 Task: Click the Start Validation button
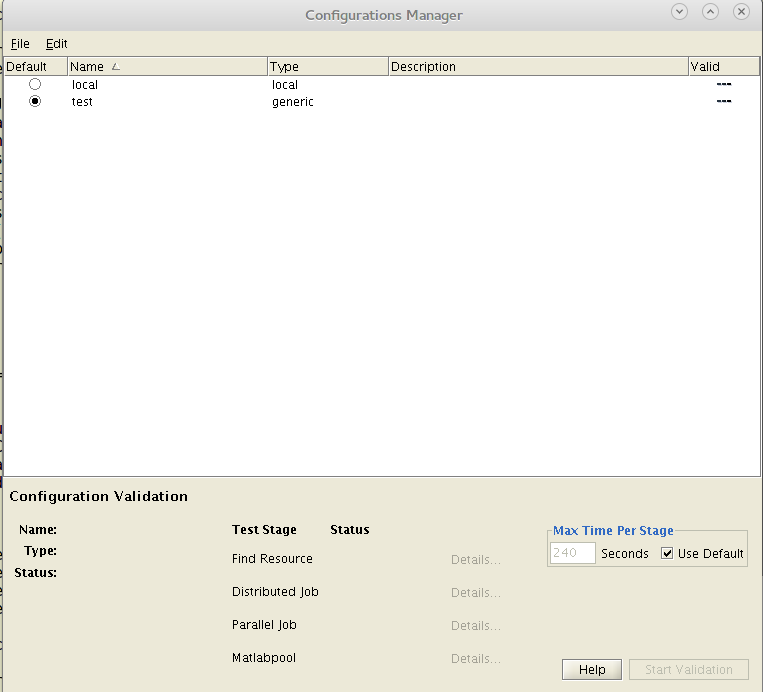tap(688, 670)
